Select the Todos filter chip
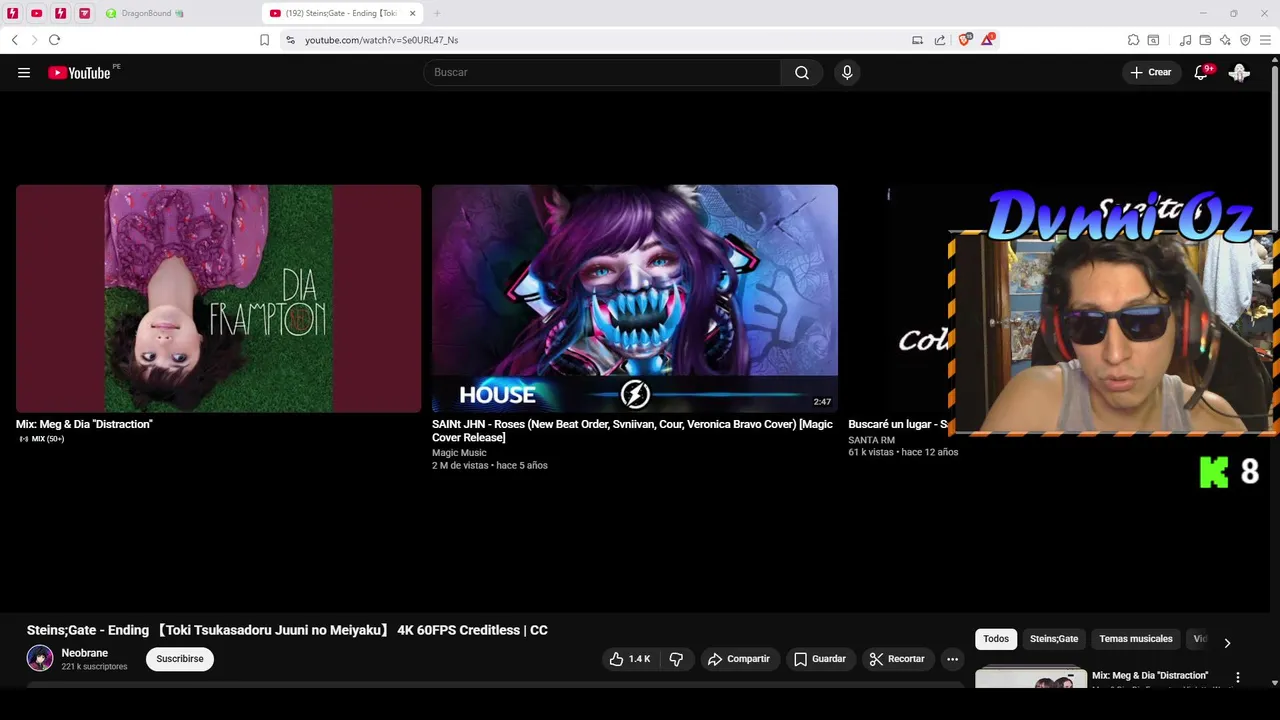This screenshot has height=720, width=1280. tap(996, 639)
